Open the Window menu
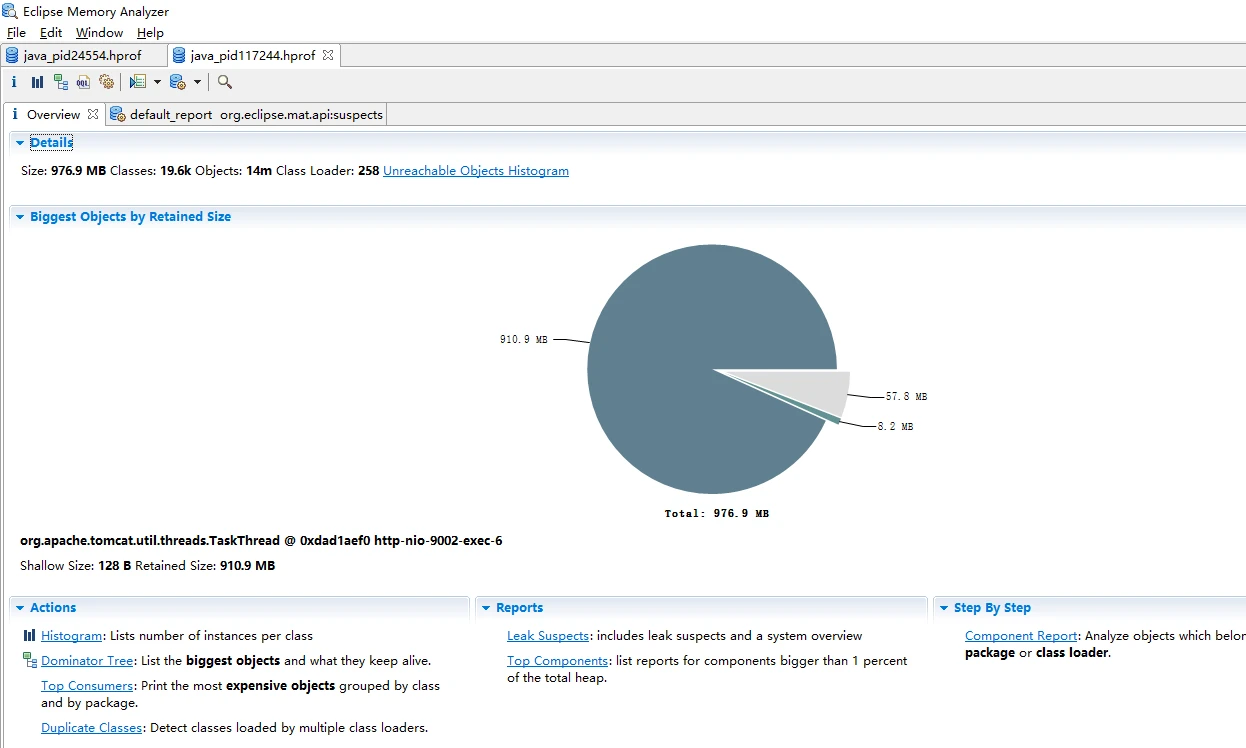Image resolution: width=1246 pixels, height=748 pixels. [99, 33]
